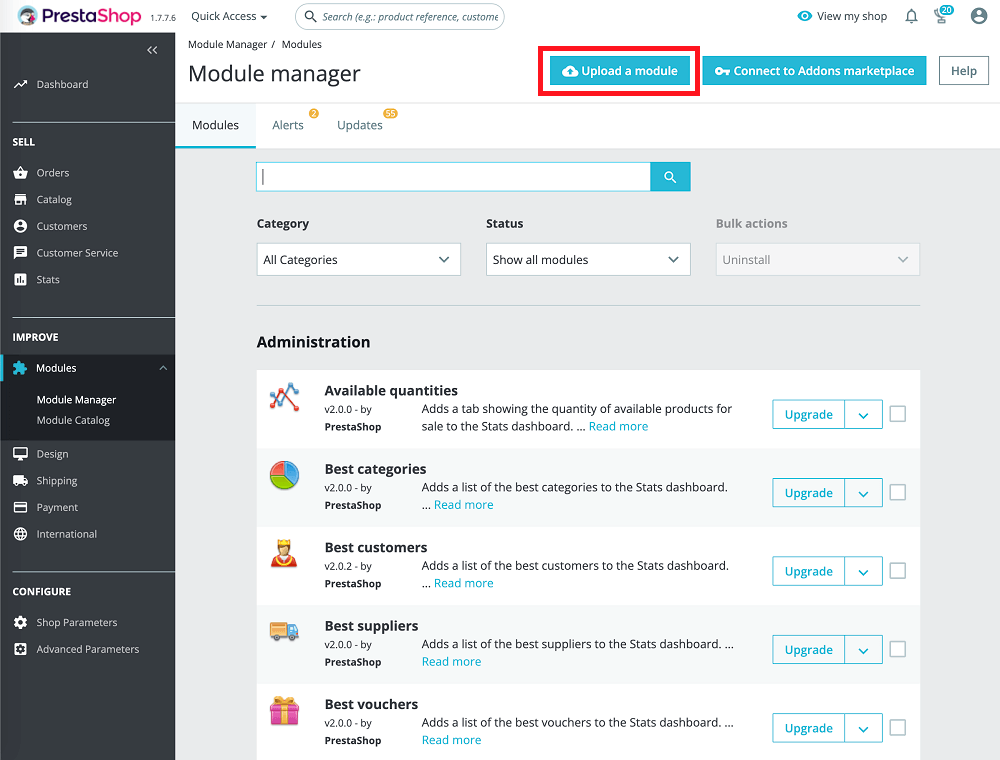This screenshot has height=760, width=1000.
Task: Open Module Catalog in the sidebar
Action: click(x=73, y=420)
